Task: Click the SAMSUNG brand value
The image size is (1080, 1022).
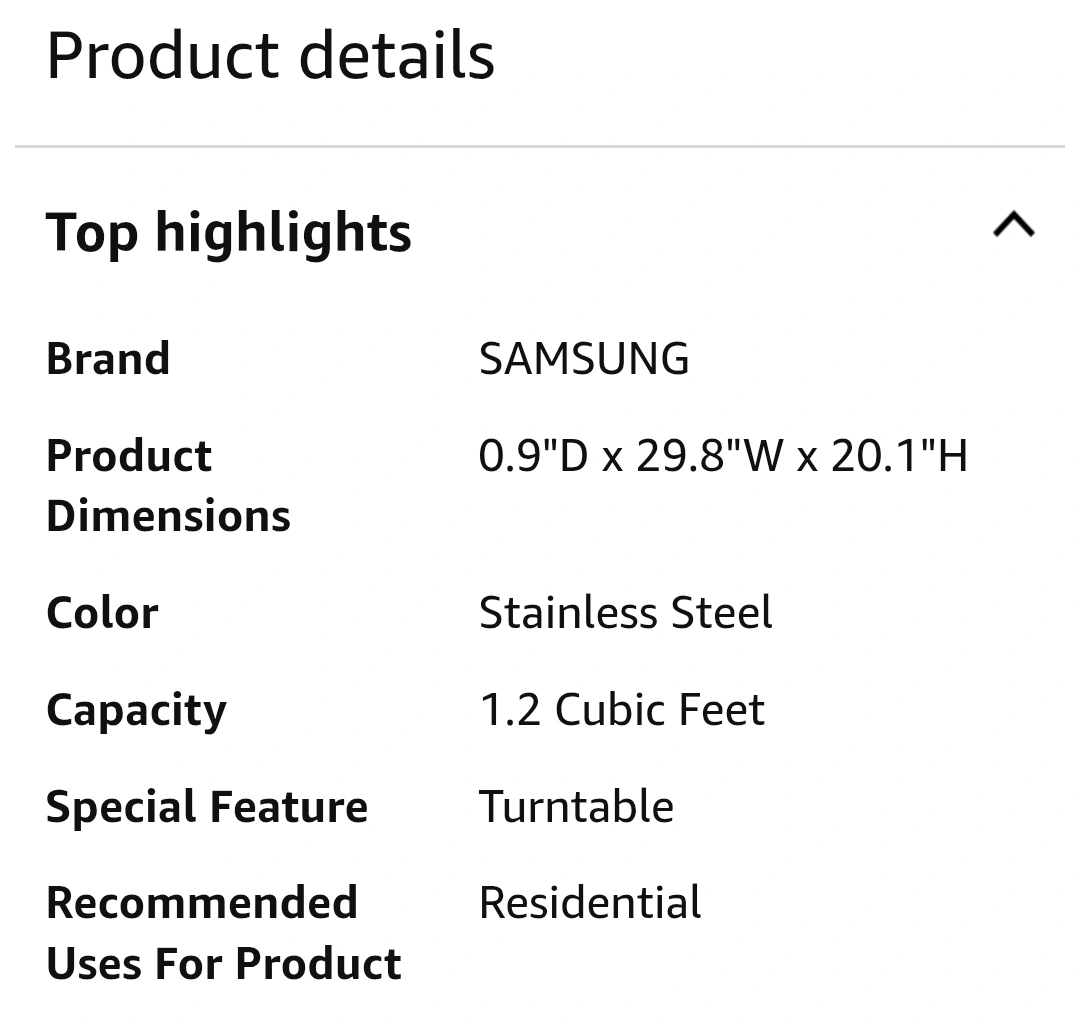Action: (x=584, y=359)
